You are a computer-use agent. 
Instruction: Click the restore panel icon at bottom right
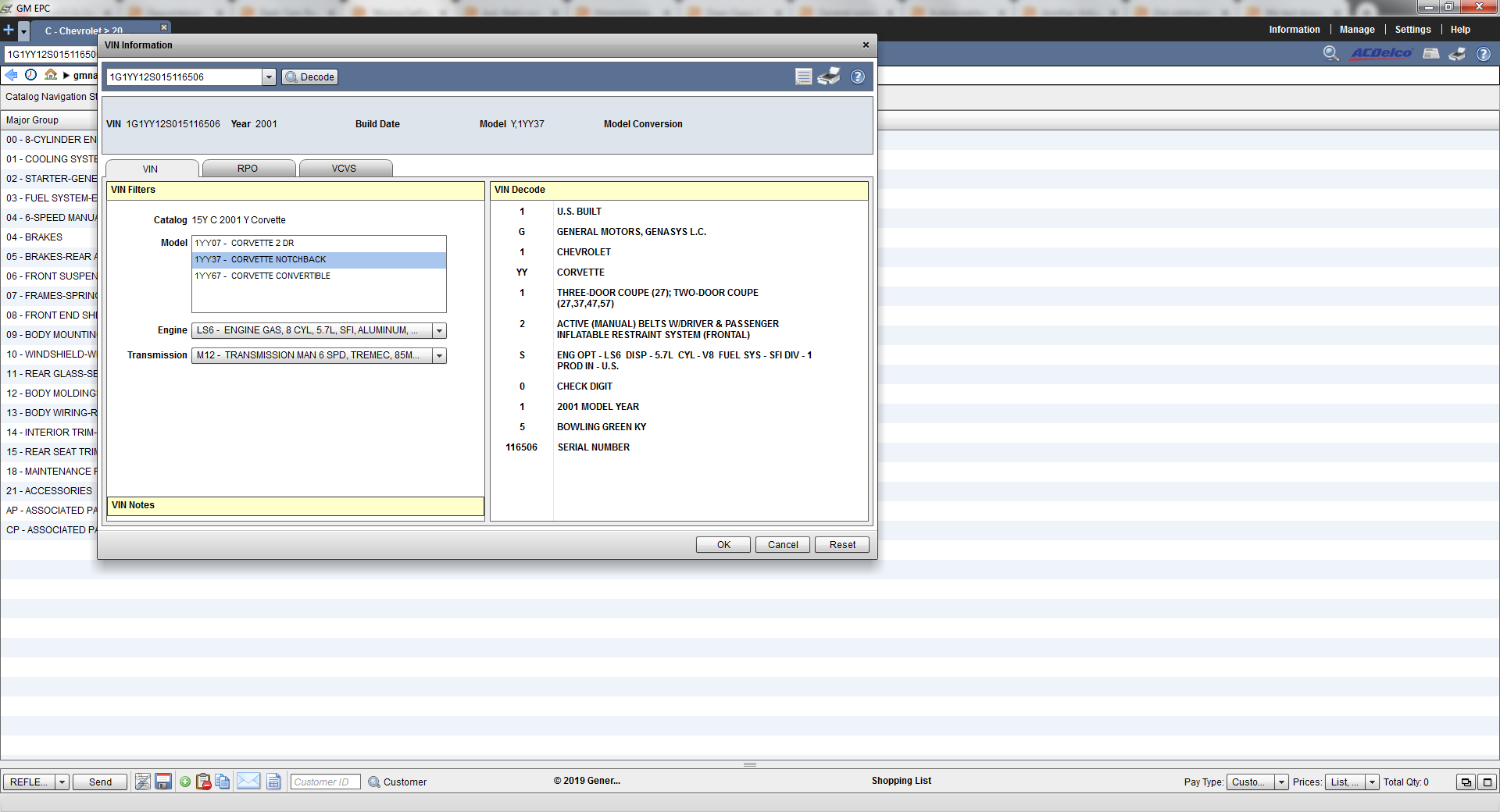point(1466,782)
